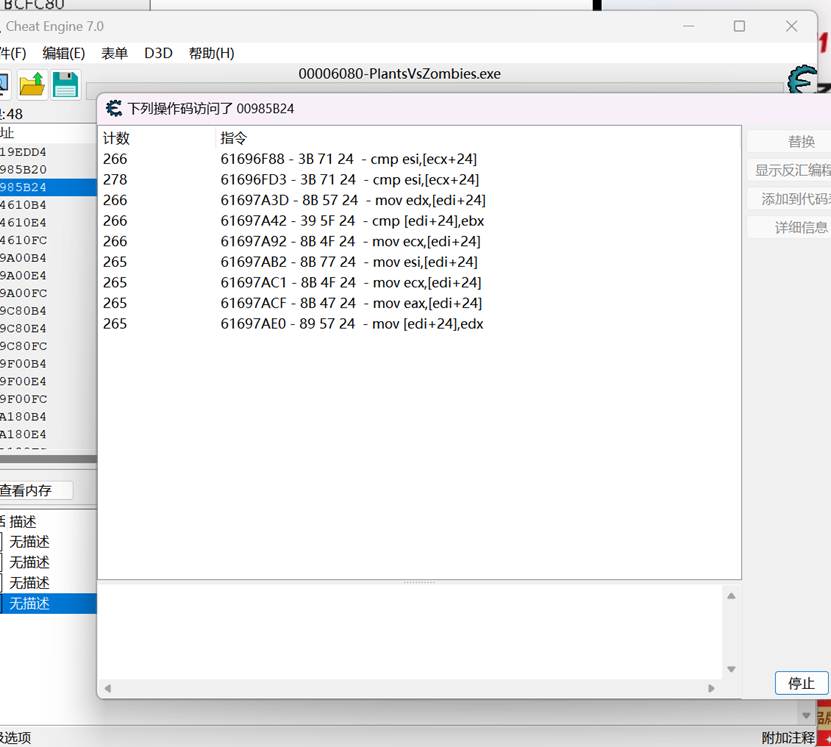Click the 描述 column header in address table
Viewport: 831px width, 747px height.
tap(23, 522)
